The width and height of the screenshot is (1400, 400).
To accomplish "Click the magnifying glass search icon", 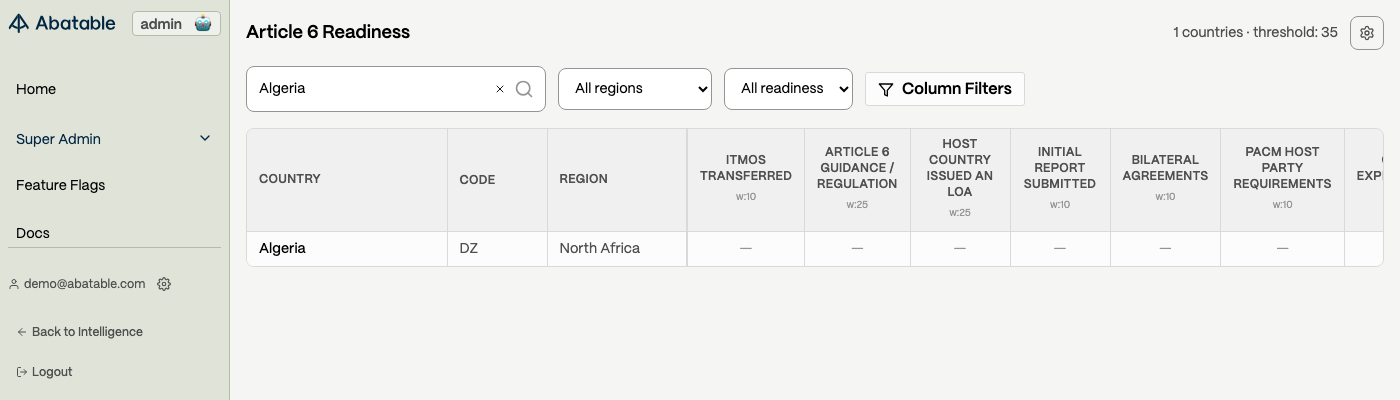I will (x=524, y=89).
